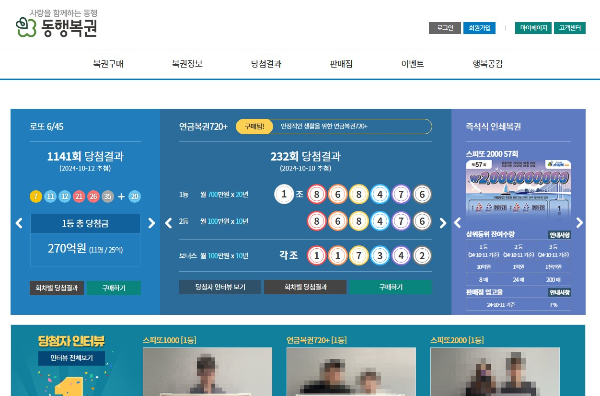This screenshot has height=396, width=600.
Task: Open the 스피또1000 [1등] interview photo
Action: click(x=207, y=372)
